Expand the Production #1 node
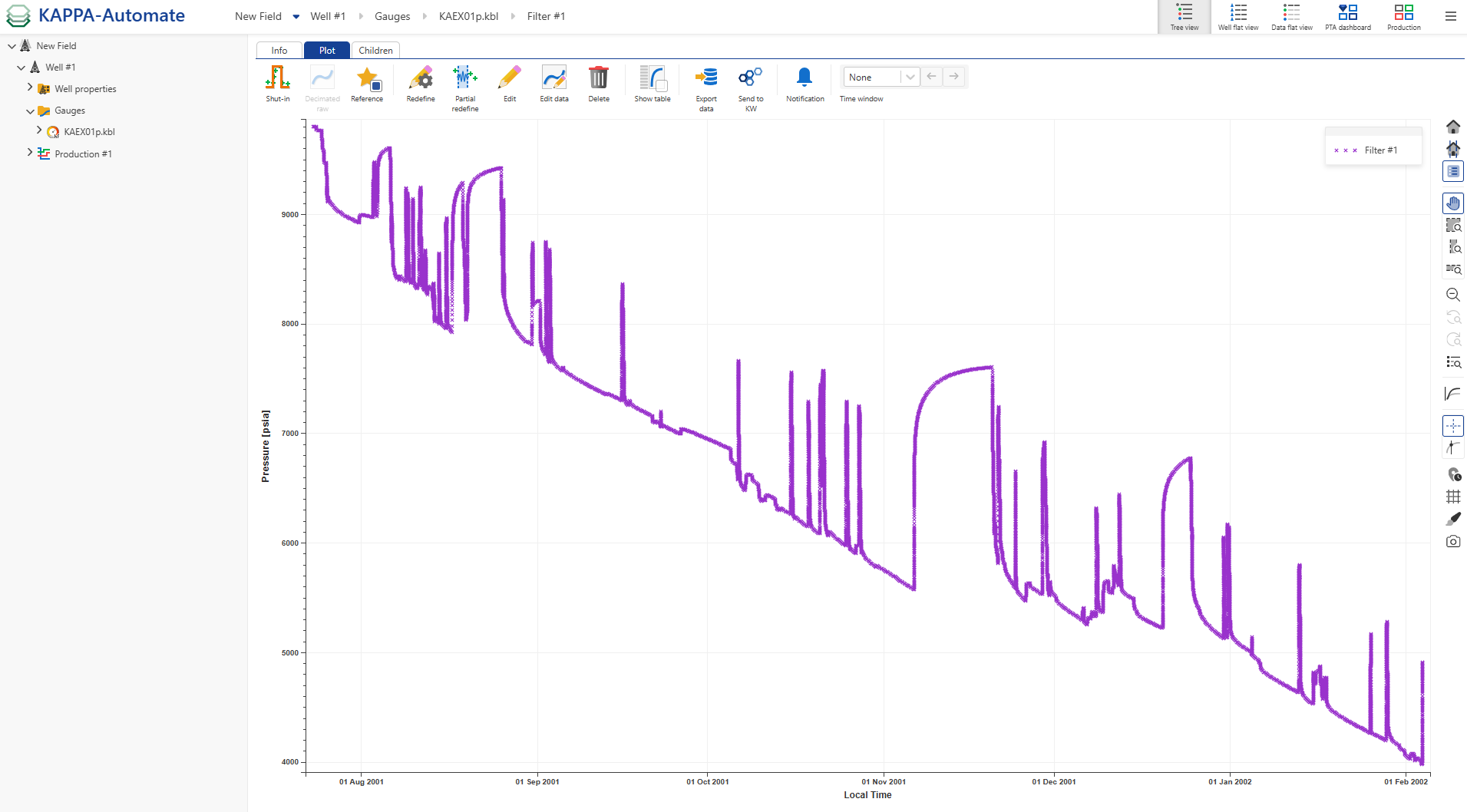 29,153
